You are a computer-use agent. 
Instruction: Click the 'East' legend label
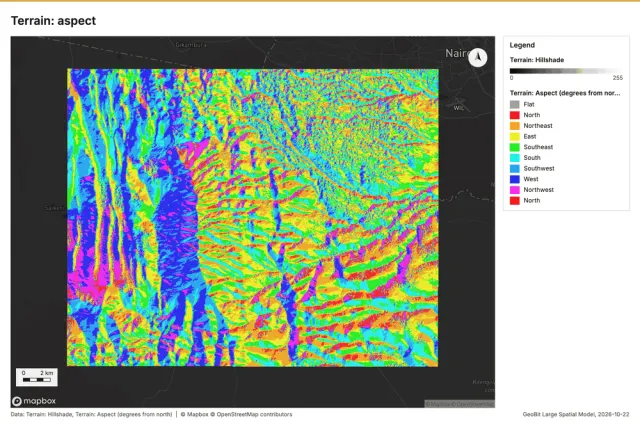(530, 136)
